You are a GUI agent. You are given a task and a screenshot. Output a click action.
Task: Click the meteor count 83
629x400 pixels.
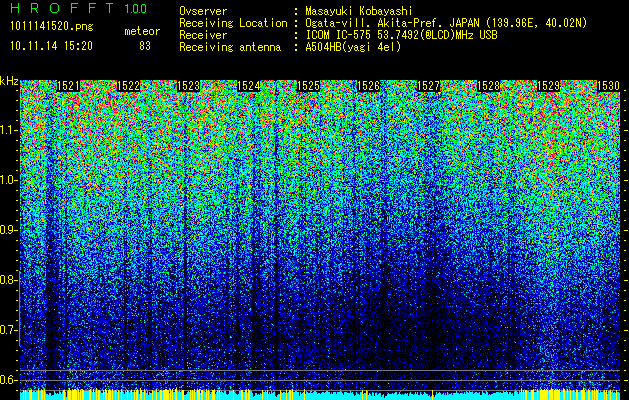pos(145,46)
